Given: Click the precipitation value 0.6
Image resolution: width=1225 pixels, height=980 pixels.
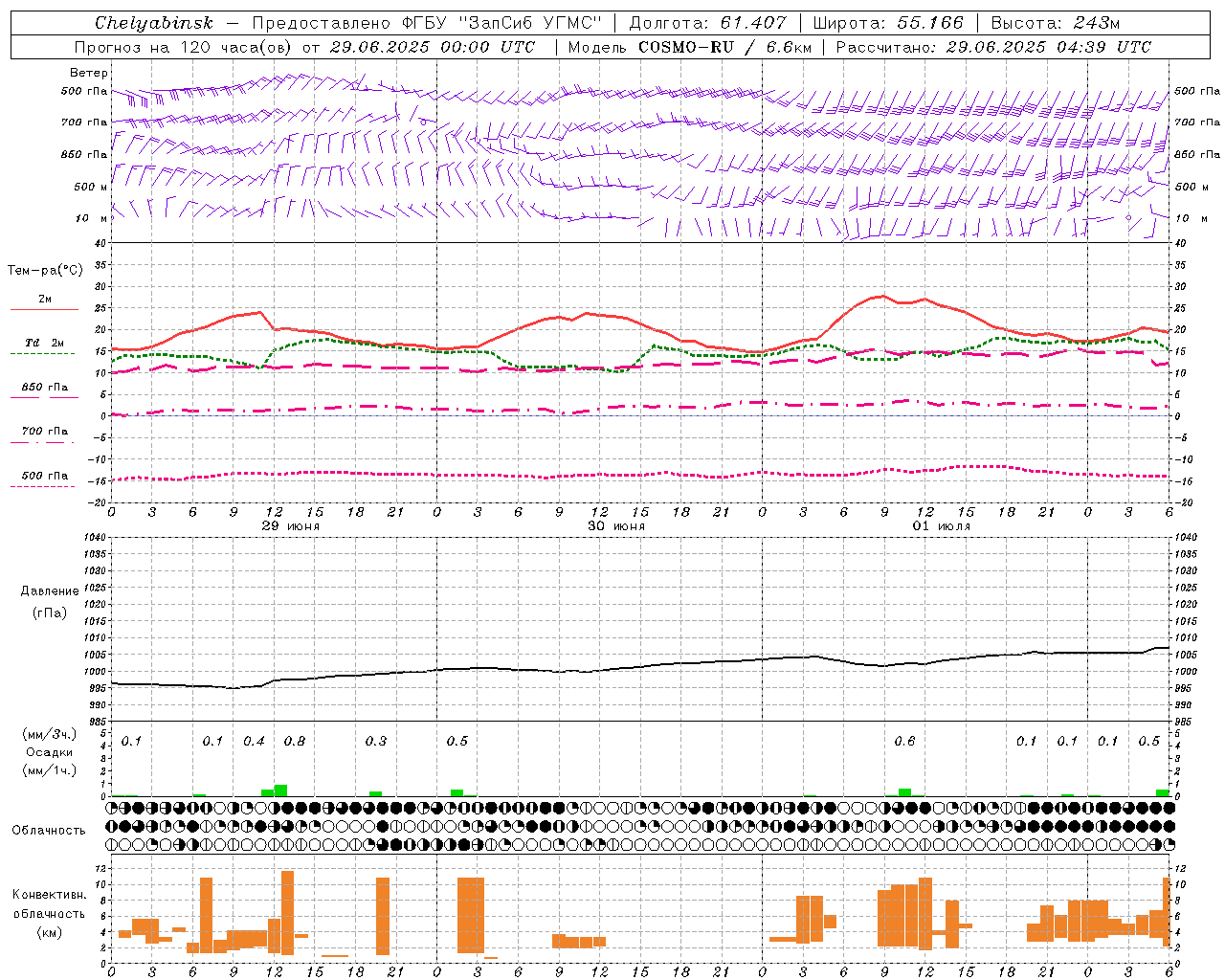Looking at the screenshot, I should click(904, 742).
